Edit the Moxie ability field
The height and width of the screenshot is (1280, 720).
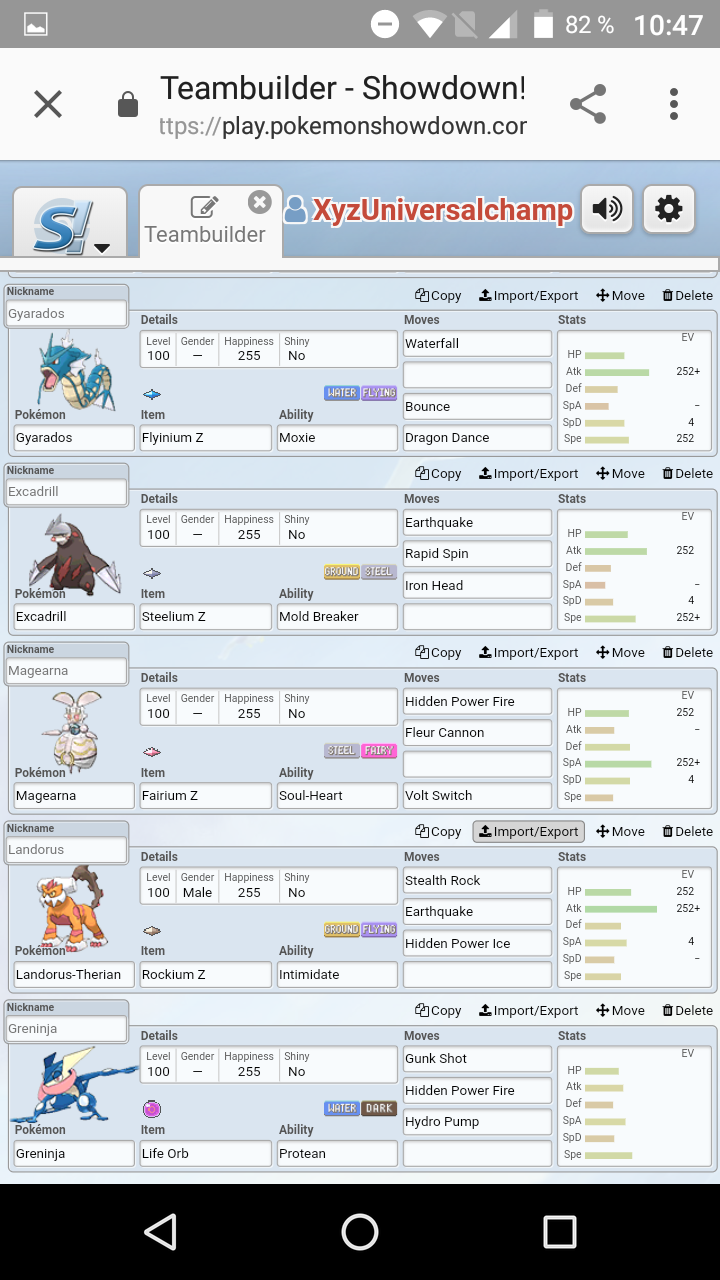[337, 438]
